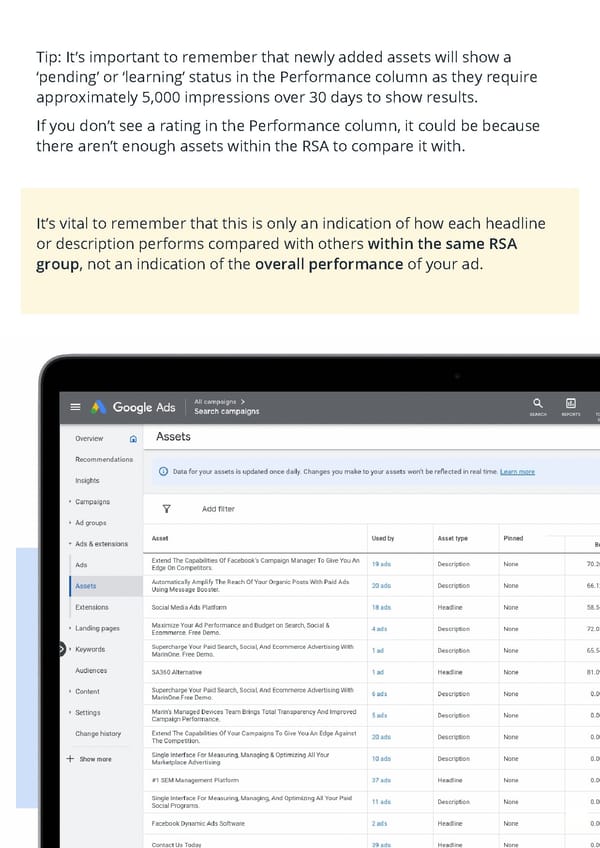Open the Search magnifier tool

(538, 403)
